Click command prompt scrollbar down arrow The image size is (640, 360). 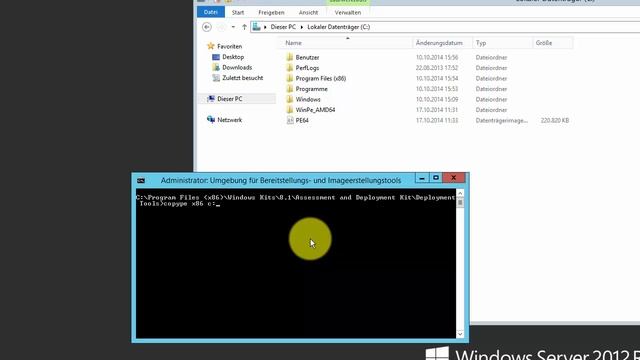tap(460, 334)
